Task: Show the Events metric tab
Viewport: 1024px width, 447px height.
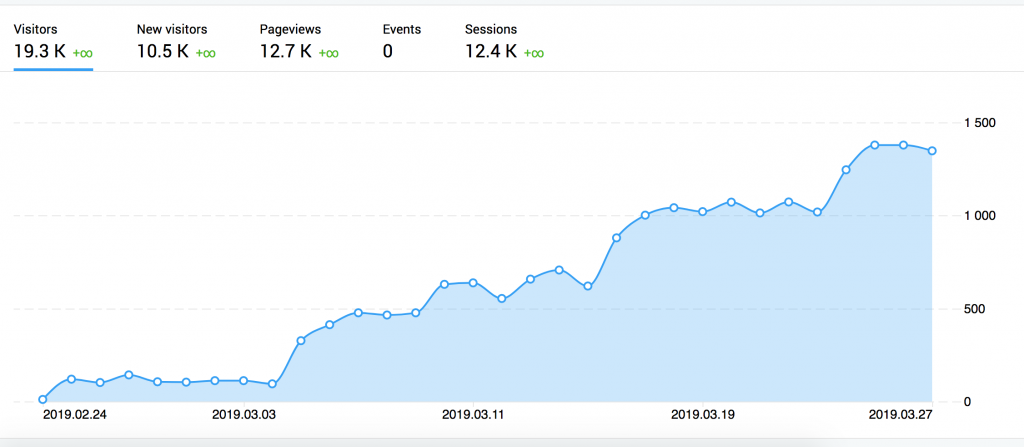Action: point(402,41)
